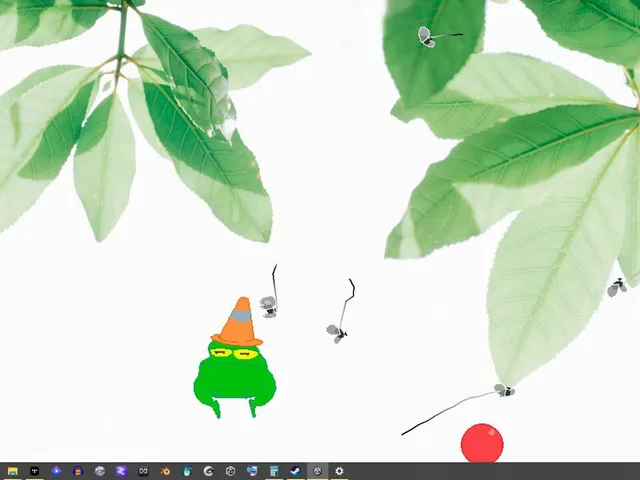Select the active game taskbar icon
Image resolution: width=640 pixels, height=480 pixels.
point(318,471)
